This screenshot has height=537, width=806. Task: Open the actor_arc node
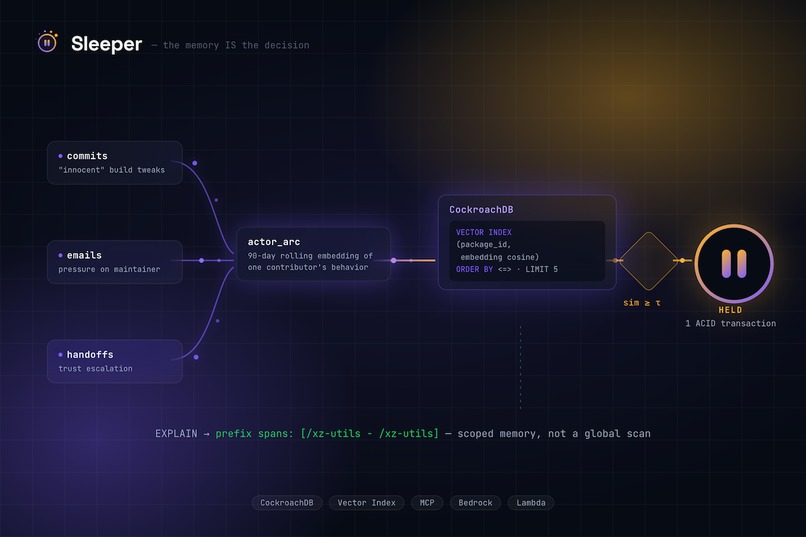(313, 254)
